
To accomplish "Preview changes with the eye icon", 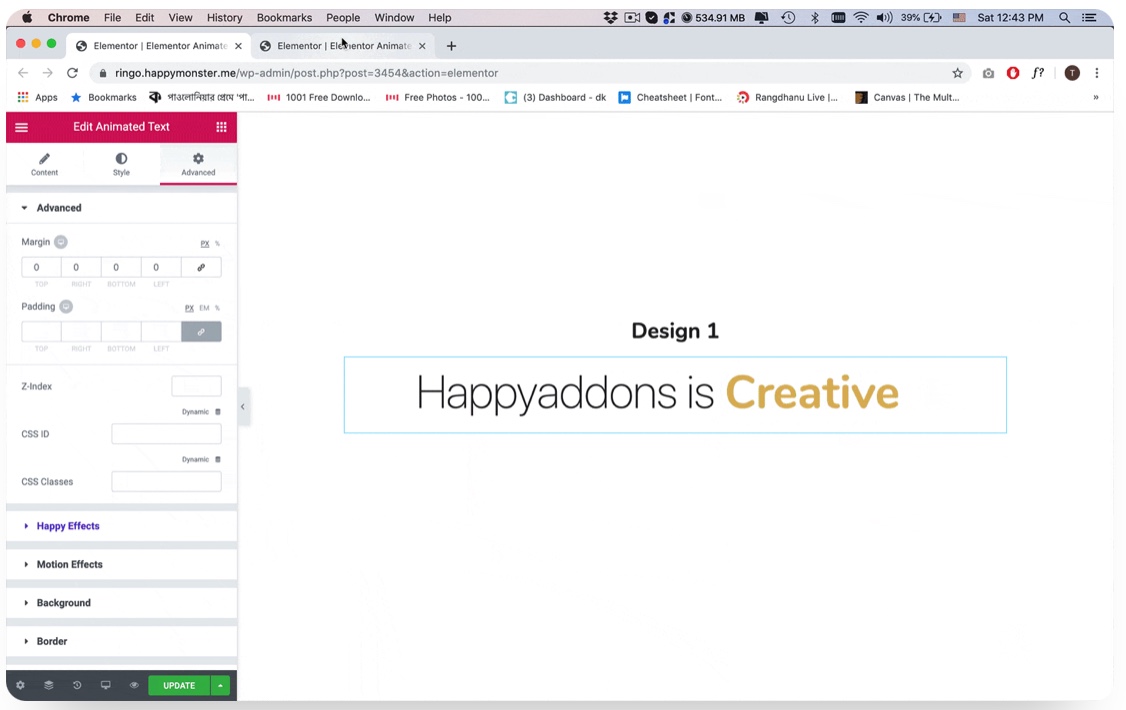I will coord(134,686).
